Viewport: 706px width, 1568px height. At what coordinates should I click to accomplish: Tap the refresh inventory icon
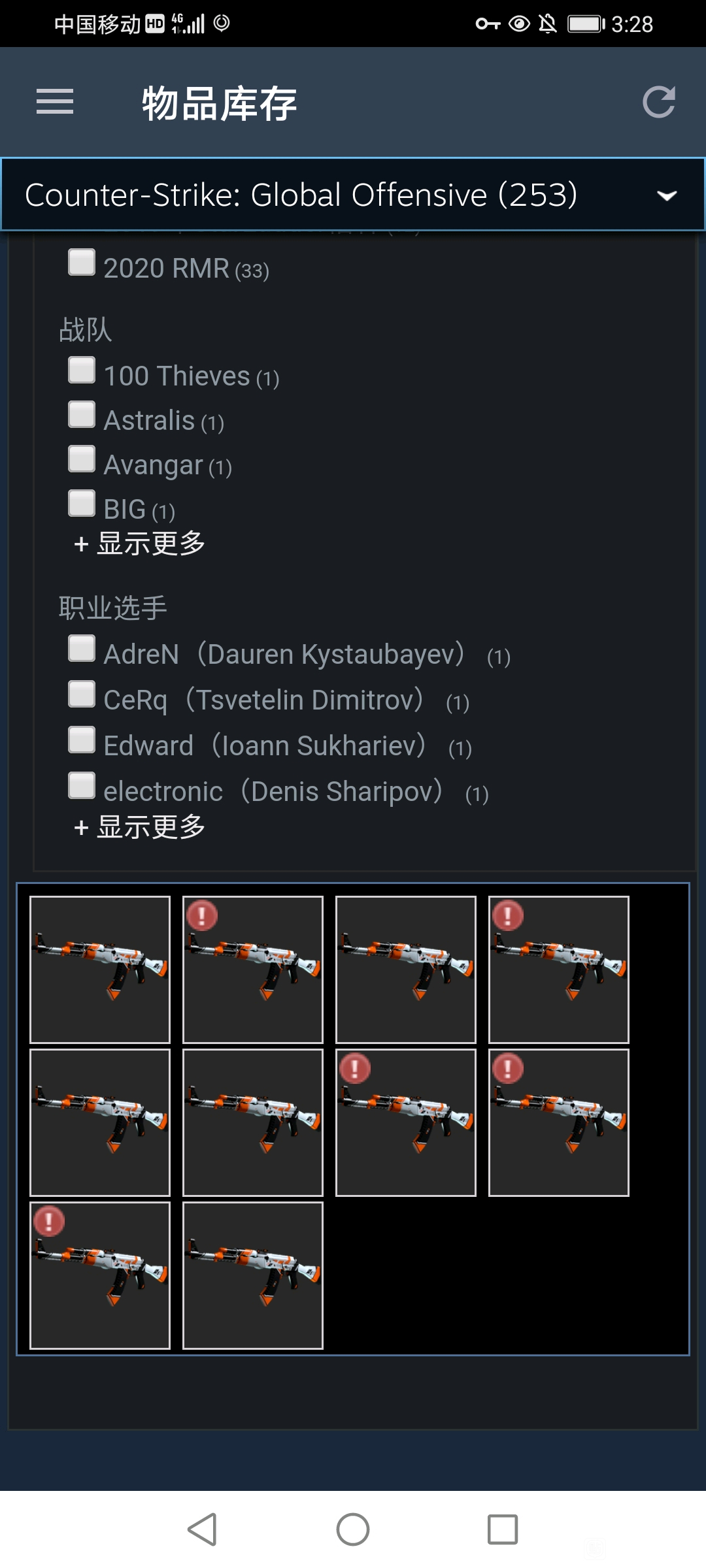(658, 102)
